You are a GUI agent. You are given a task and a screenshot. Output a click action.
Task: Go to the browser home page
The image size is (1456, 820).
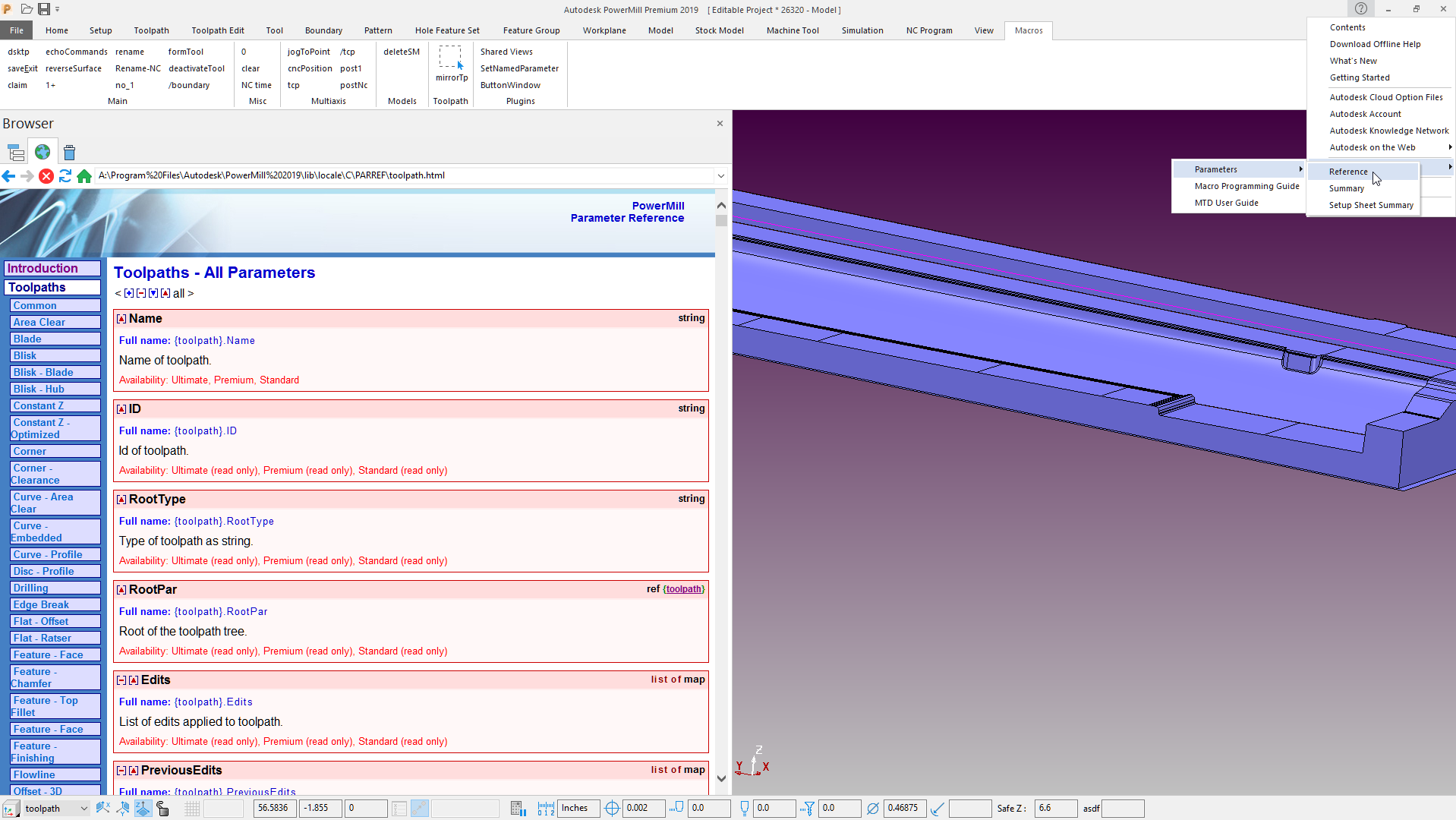pyautogui.click(x=84, y=176)
